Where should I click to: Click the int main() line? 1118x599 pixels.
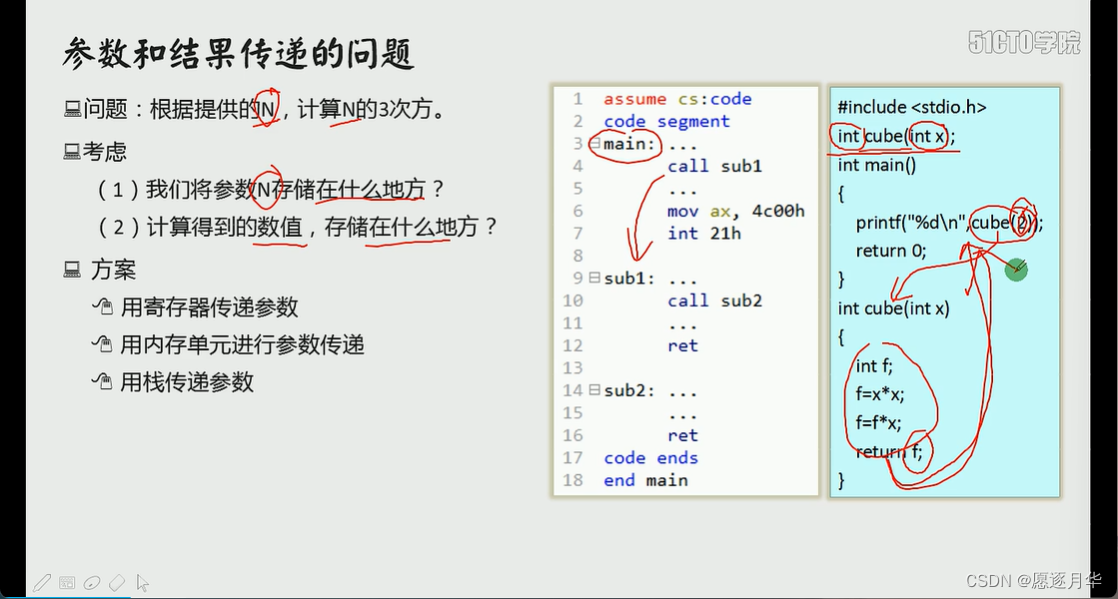coord(876,165)
